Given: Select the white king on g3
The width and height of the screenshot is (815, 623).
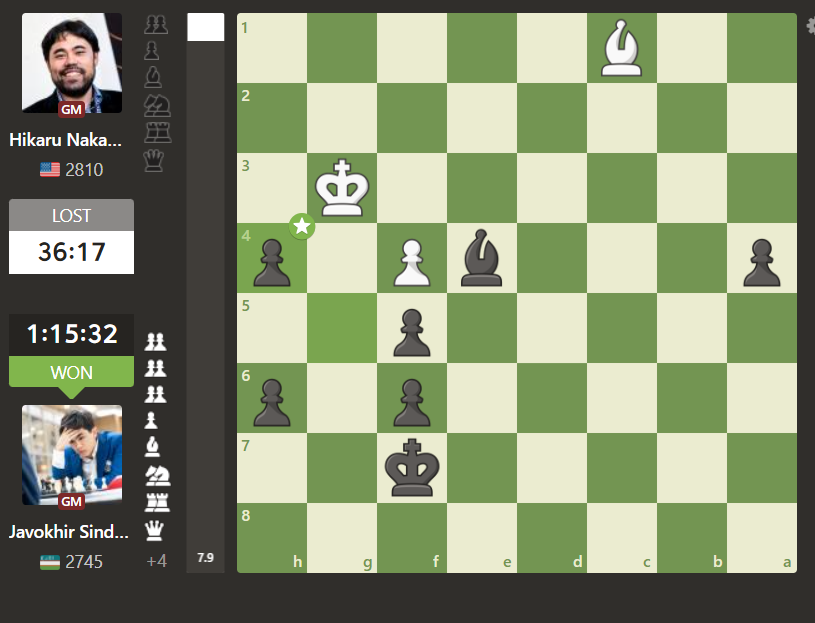Looking at the screenshot, I should (x=341, y=188).
